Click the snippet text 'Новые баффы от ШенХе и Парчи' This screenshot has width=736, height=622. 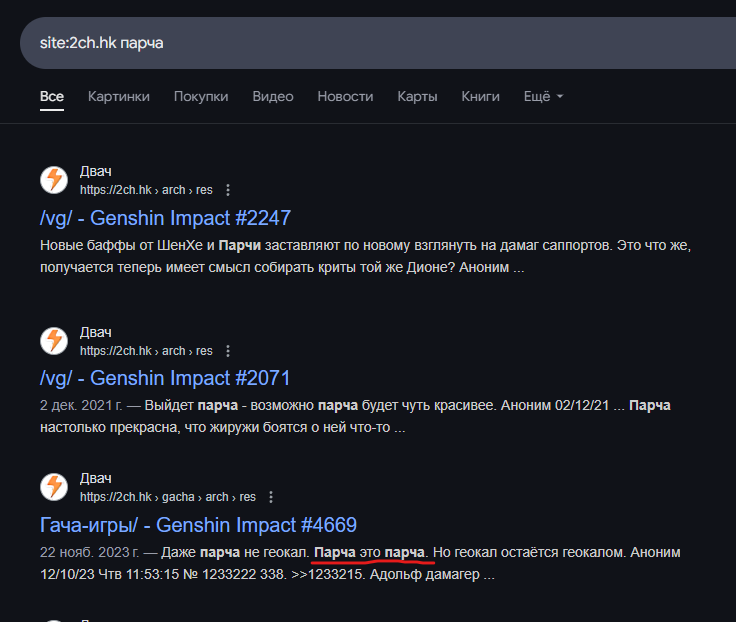coord(150,246)
